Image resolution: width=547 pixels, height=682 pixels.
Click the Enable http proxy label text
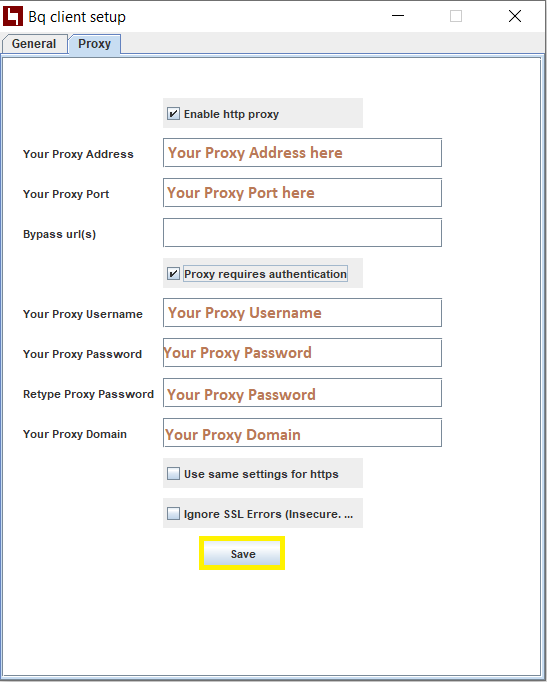point(231,114)
